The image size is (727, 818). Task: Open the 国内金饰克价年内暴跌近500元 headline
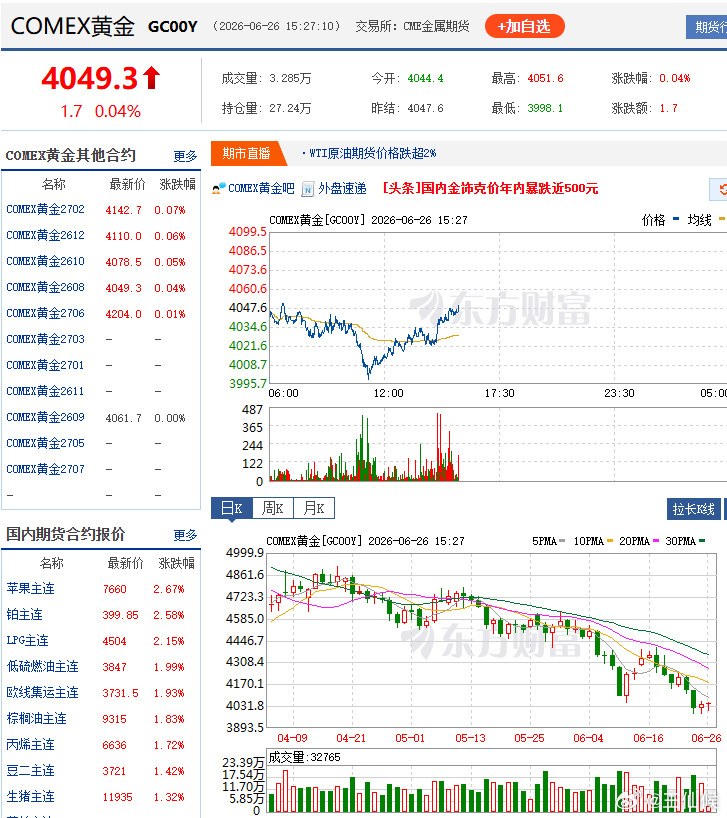(490, 188)
